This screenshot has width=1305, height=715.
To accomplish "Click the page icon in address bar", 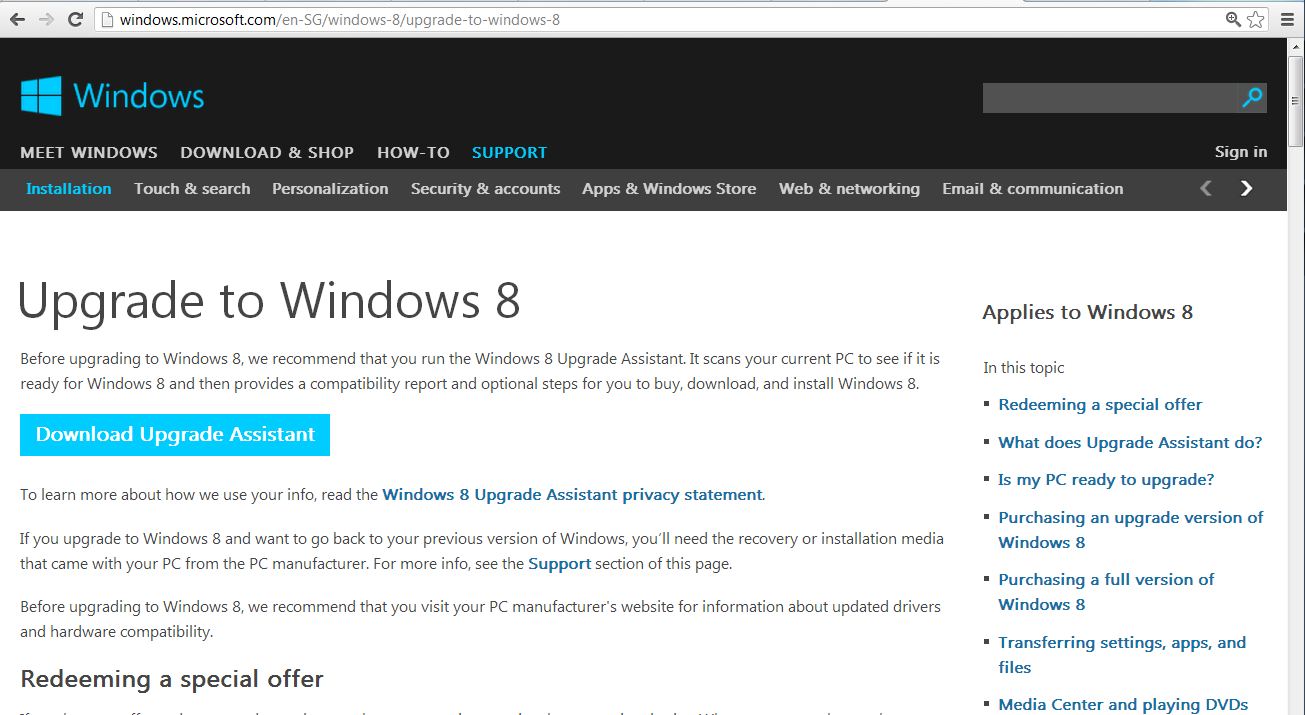I will coord(107,19).
